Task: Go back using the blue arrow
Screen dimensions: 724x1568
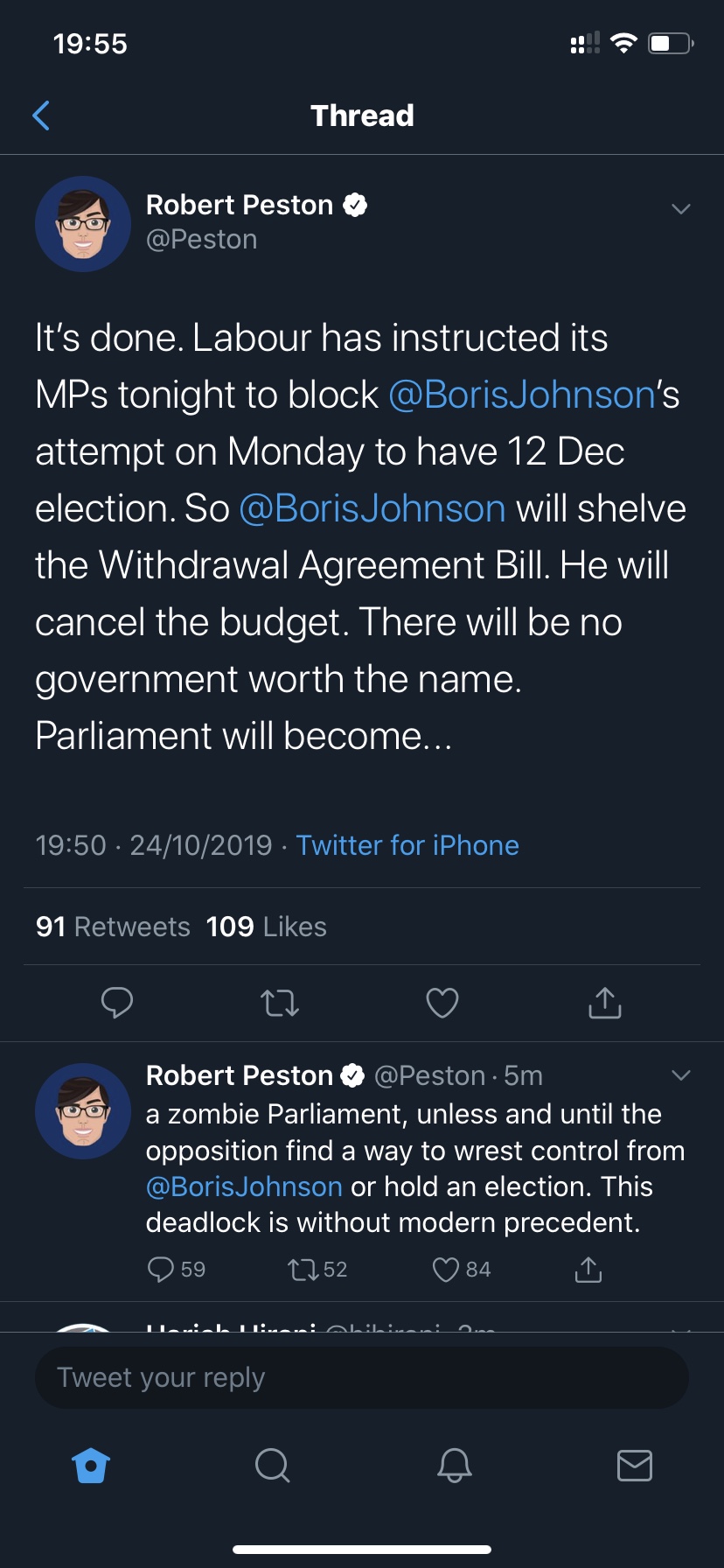Action: (41, 115)
